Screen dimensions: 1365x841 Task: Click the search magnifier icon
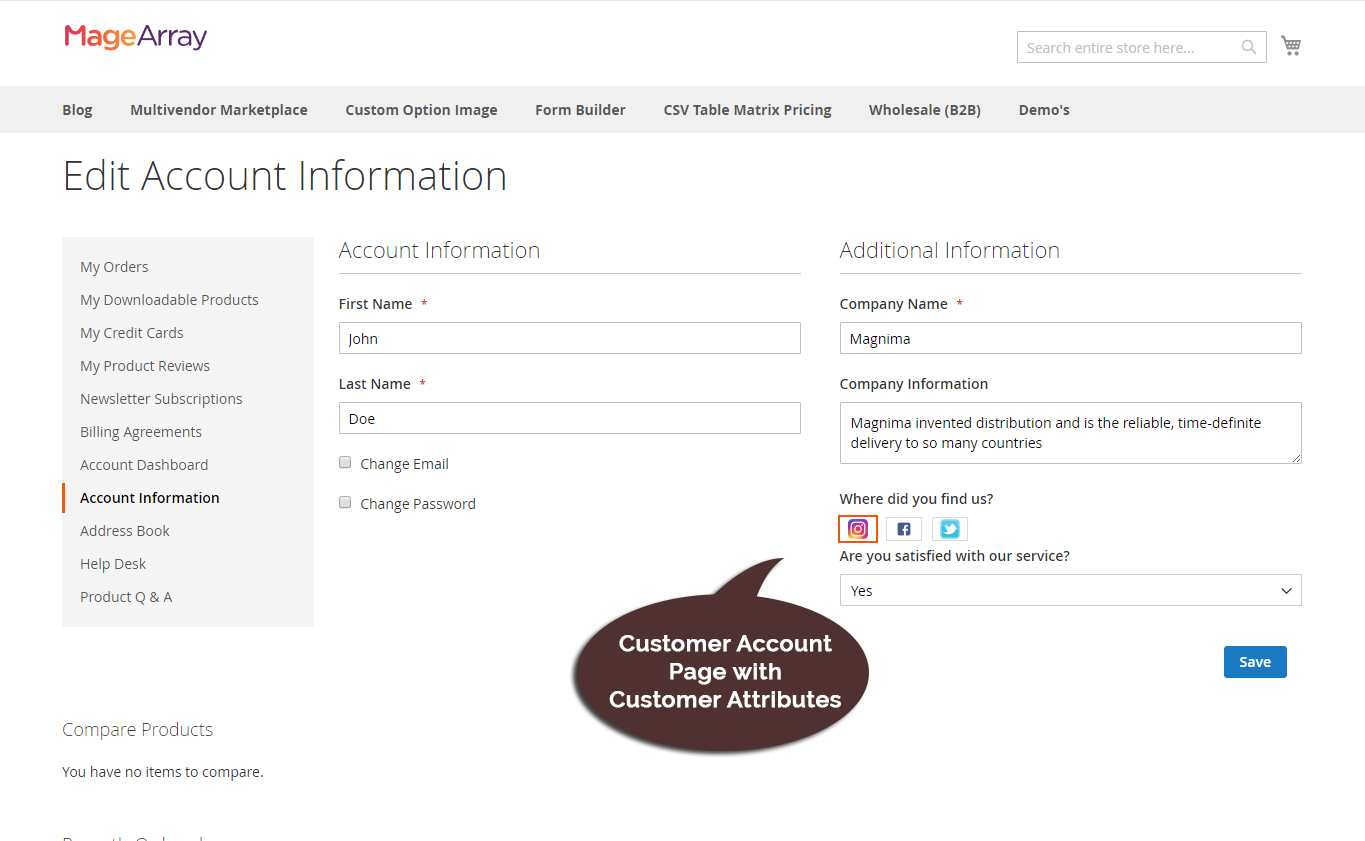1248,46
